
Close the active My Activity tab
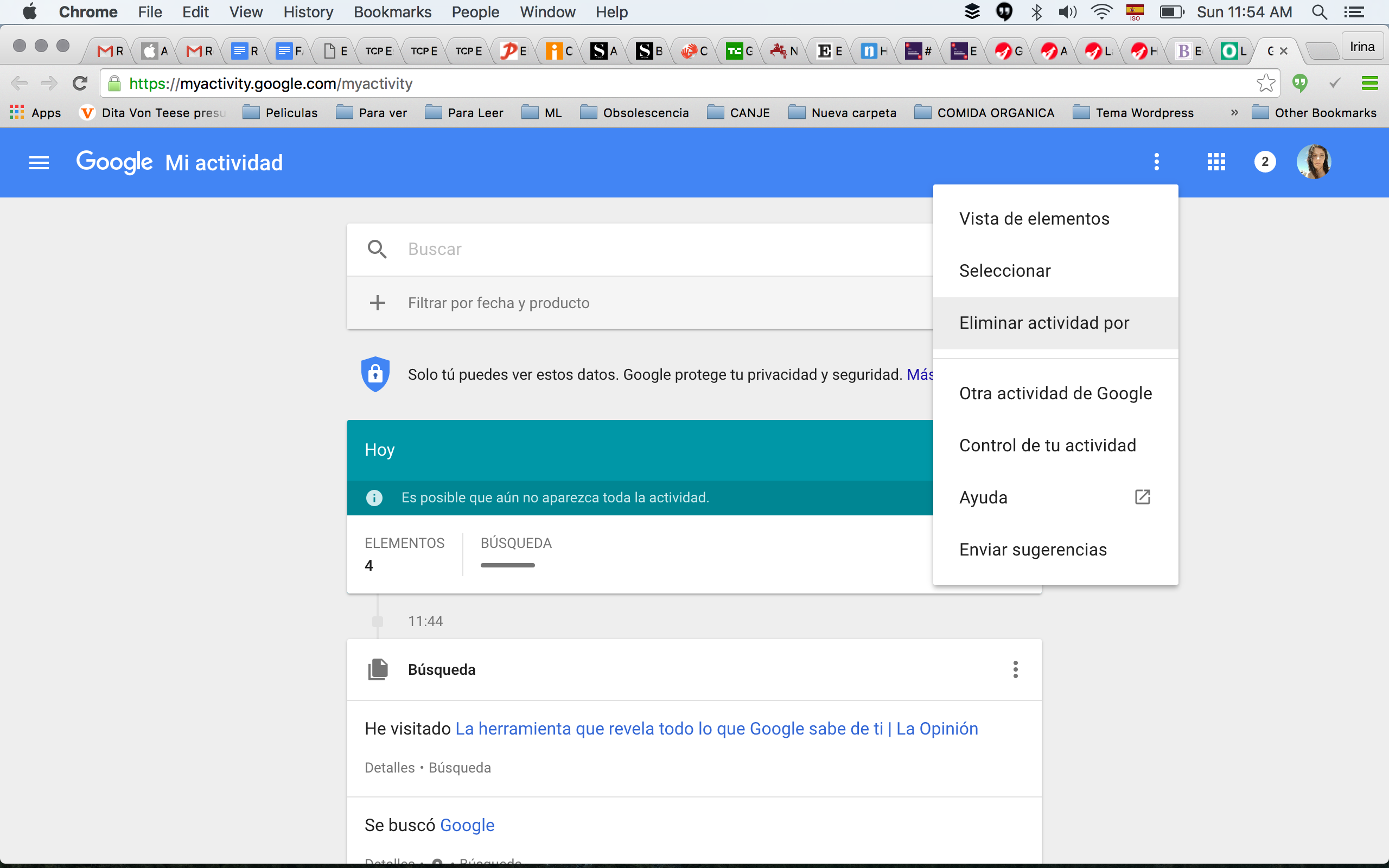pos(1283,51)
